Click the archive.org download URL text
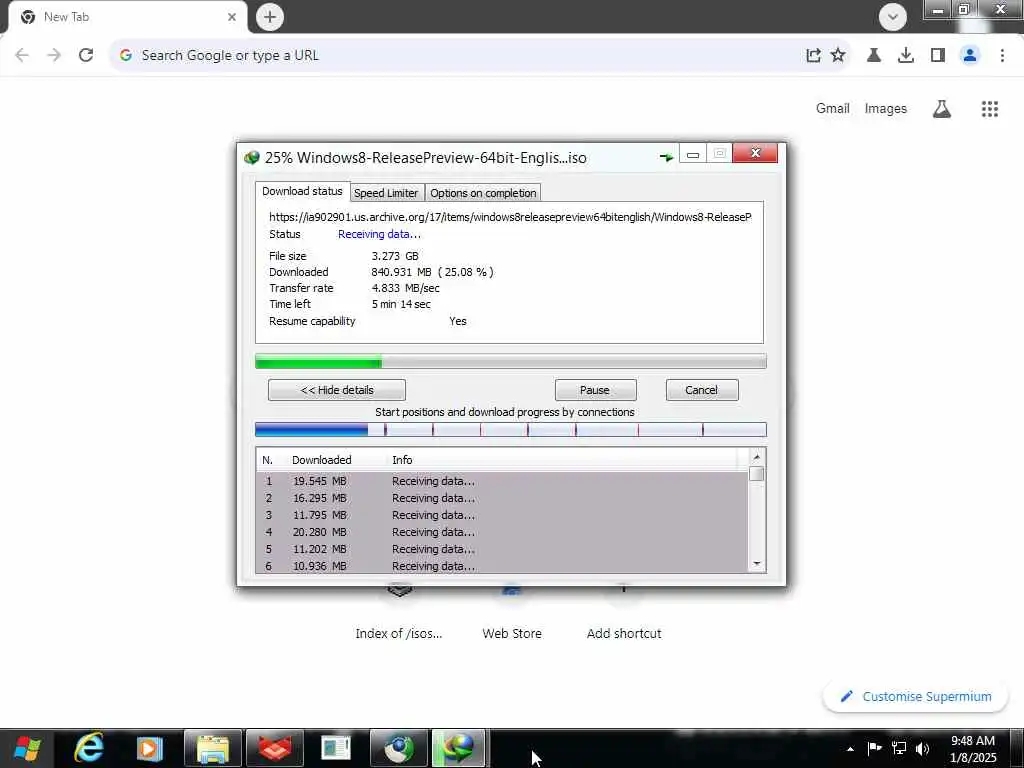Image resolution: width=1024 pixels, height=768 pixels. [x=510, y=217]
